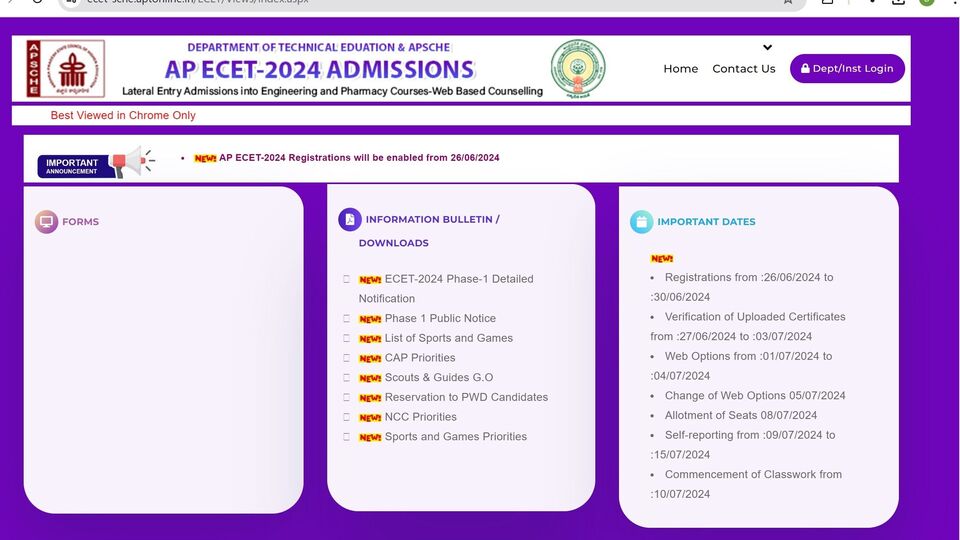Click the checkbox bullet beside NCC Priorities

pyautogui.click(x=347, y=416)
